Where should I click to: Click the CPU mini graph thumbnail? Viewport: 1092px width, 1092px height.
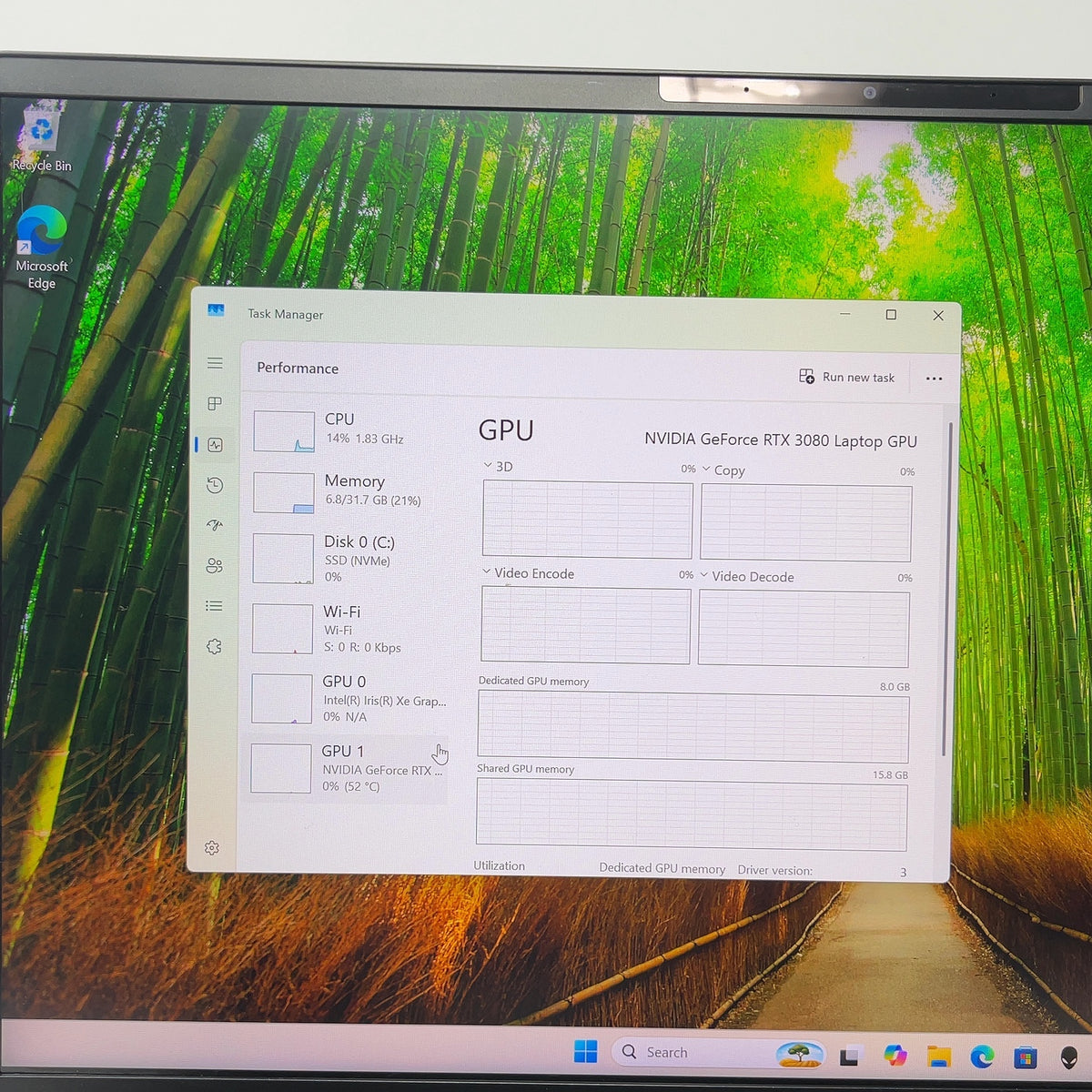pyautogui.click(x=284, y=431)
